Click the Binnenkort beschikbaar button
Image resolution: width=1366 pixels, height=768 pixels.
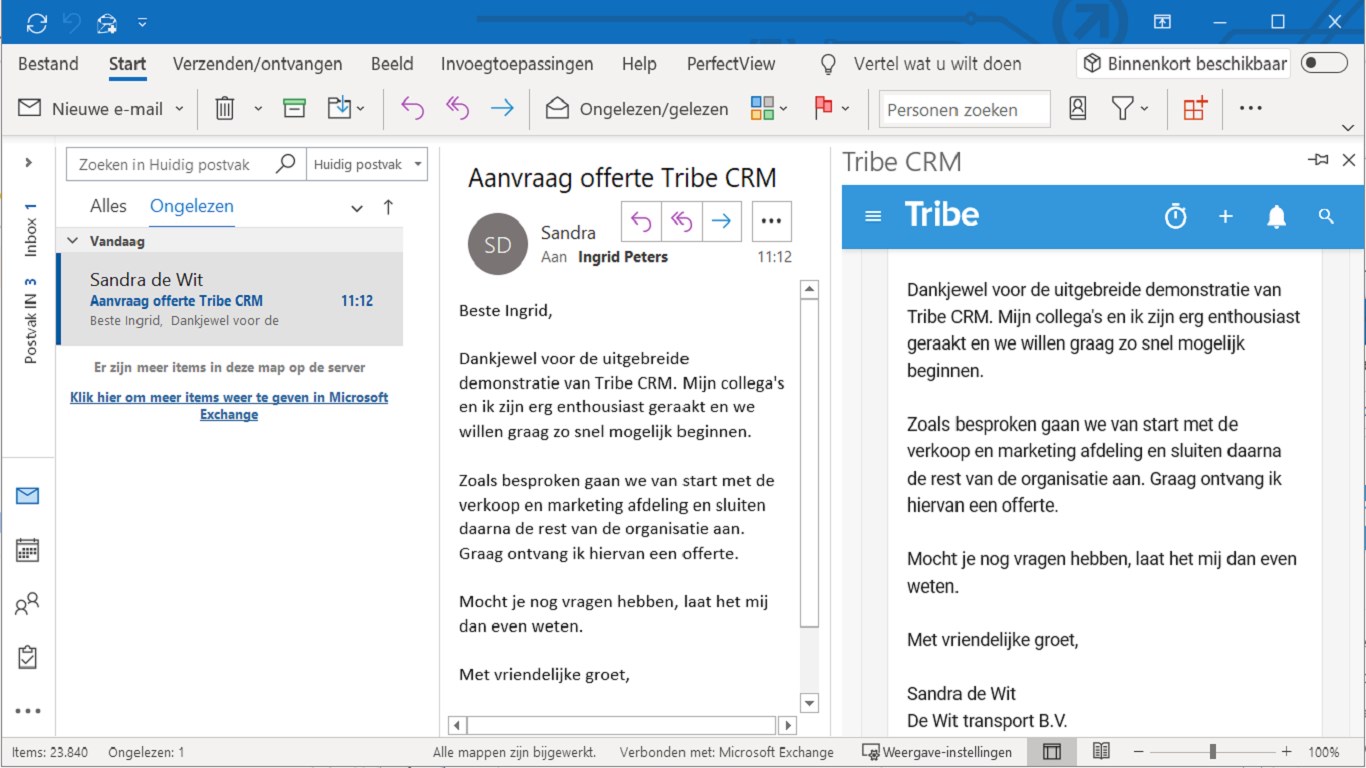1183,64
